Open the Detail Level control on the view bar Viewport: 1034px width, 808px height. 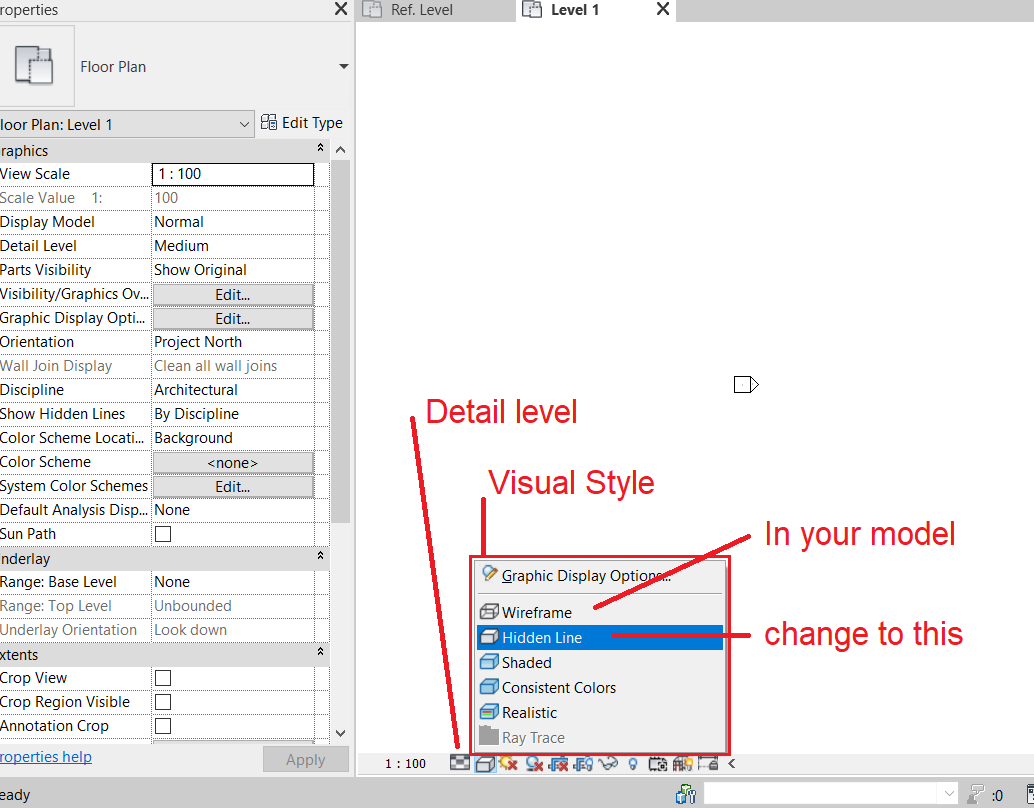pos(460,762)
